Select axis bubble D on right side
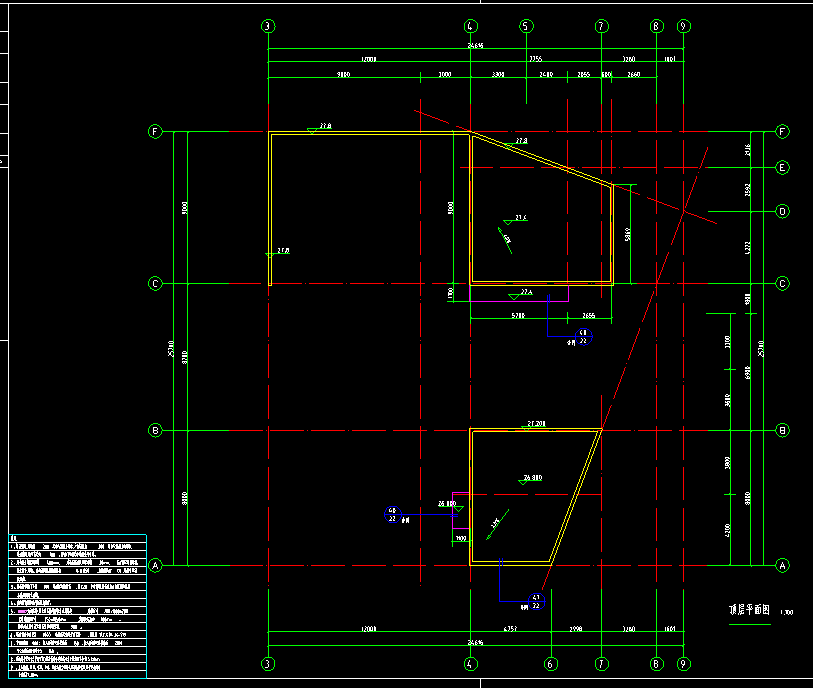This screenshot has width=813, height=688. [x=783, y=211]
